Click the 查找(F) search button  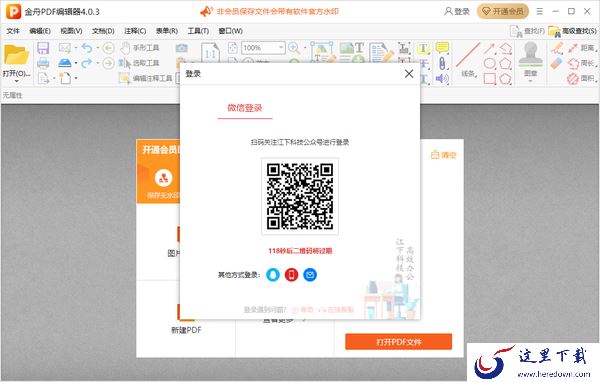(x=527, y=31)
